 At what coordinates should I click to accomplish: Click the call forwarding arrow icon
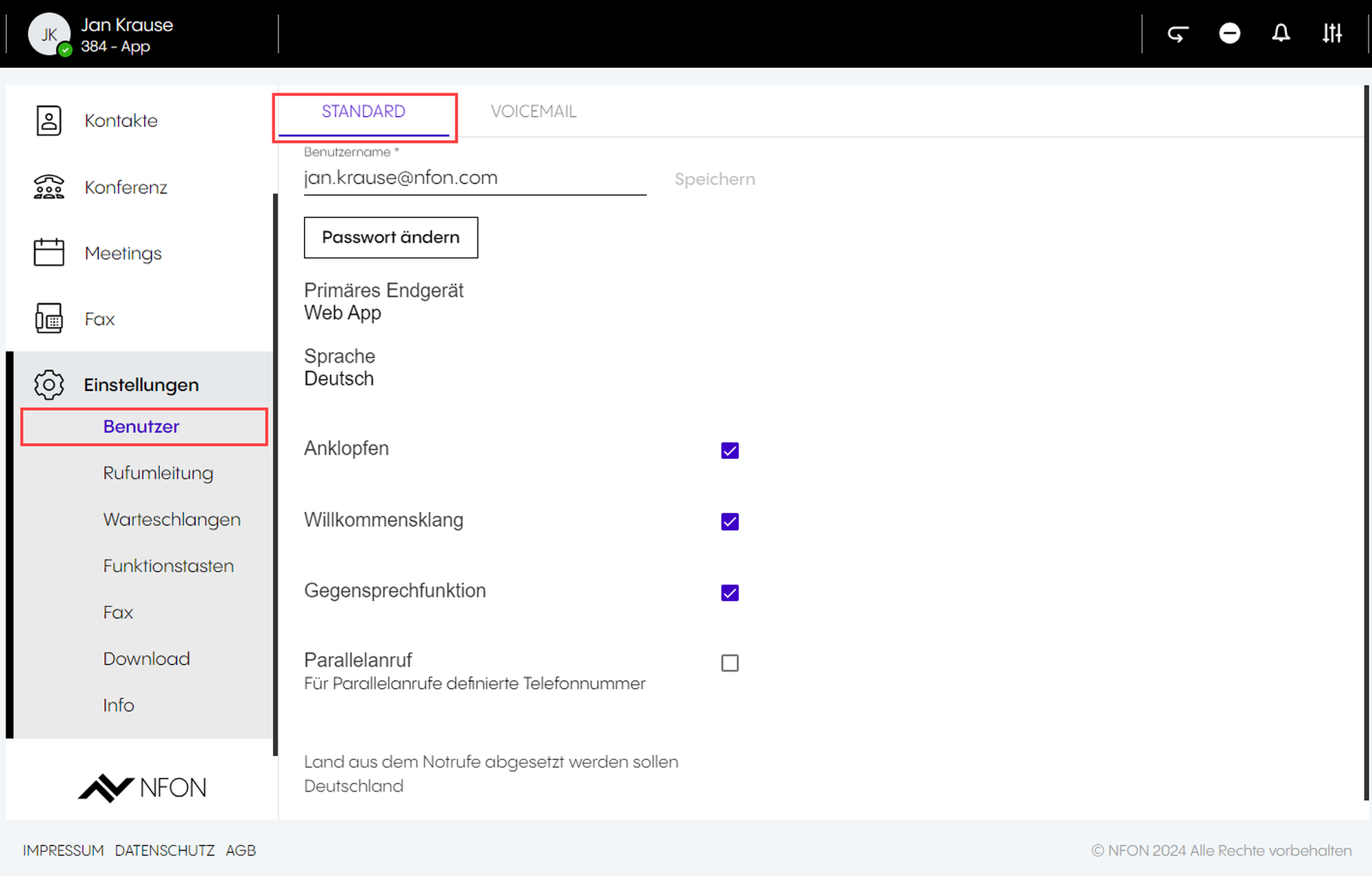(1178, 34)
